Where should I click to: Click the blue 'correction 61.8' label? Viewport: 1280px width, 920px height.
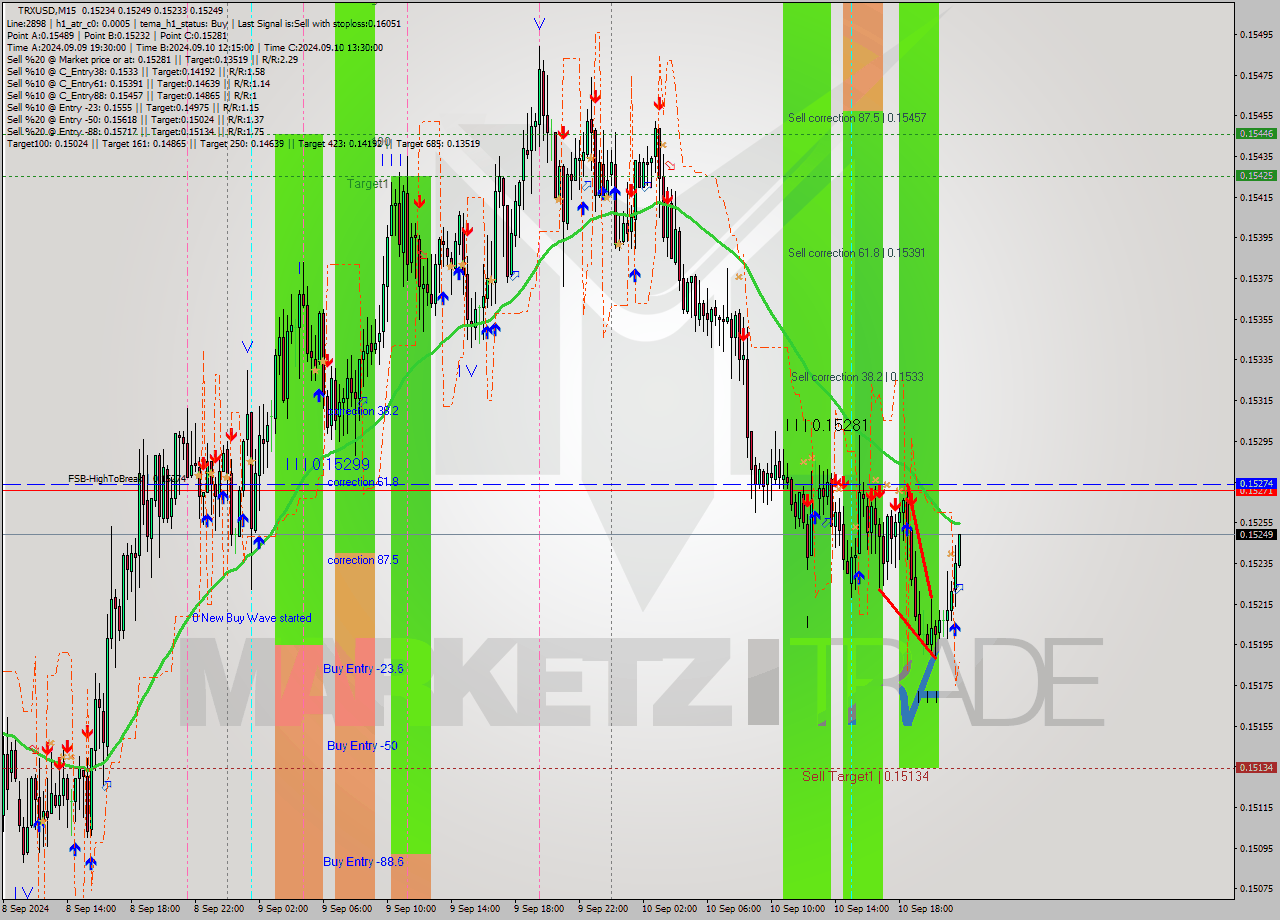[x=363, y=482]
